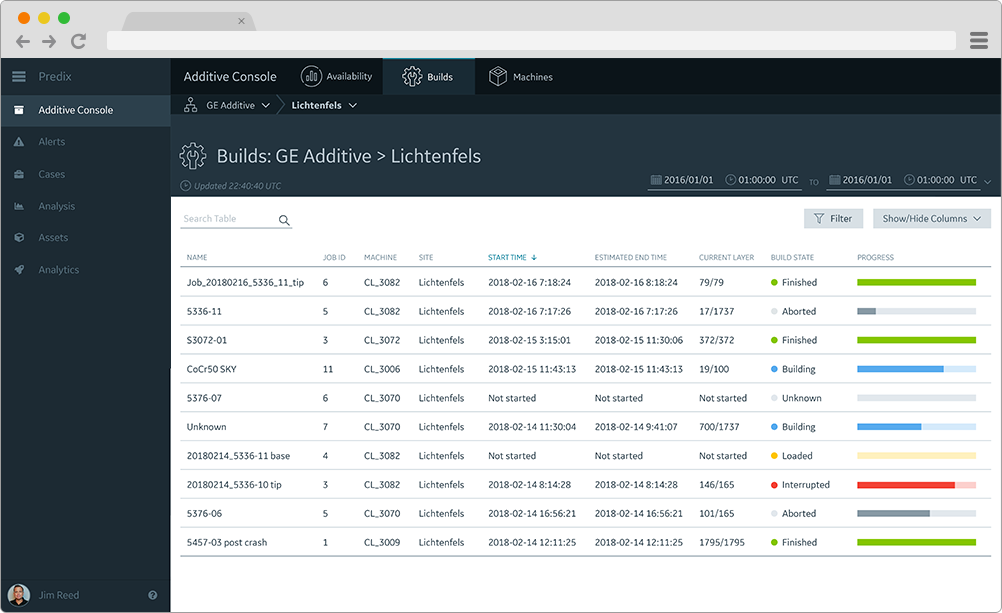This screenshot has height=613, width=1002.
Task: Open Assets in the sidebar
Action: coord(53,237)
